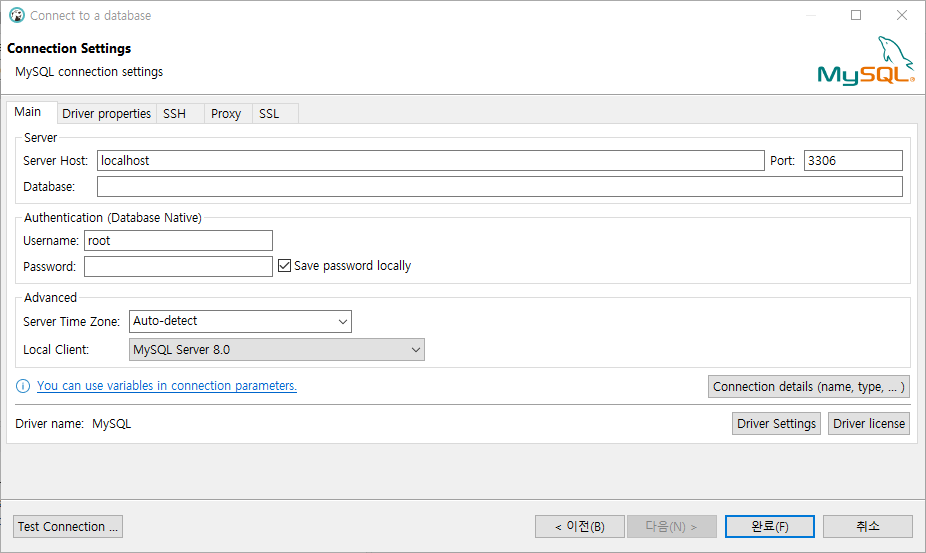Open Connection details (name, type, ...) button

click(x=808, y=386)
